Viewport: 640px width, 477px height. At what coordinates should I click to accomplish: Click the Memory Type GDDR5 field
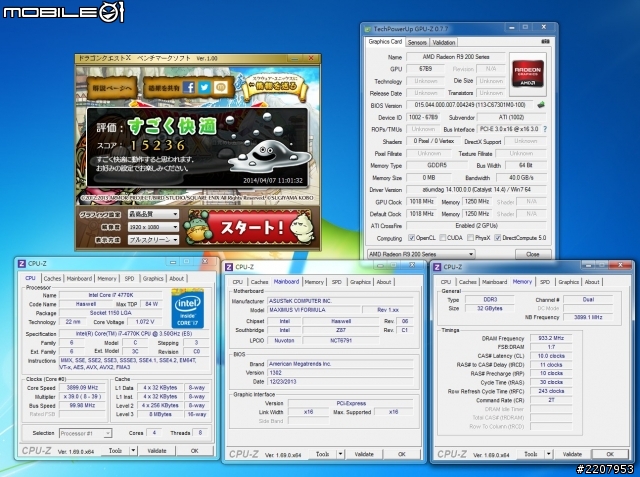437,165
